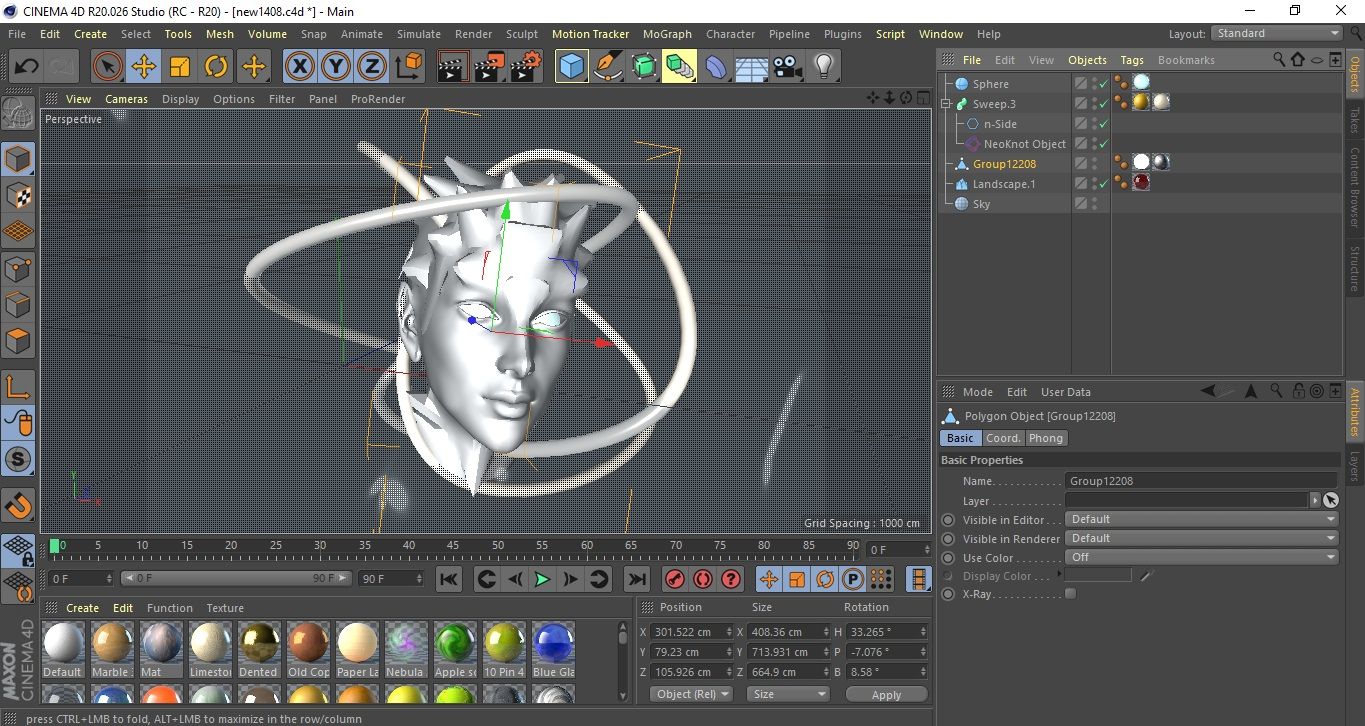This screenshot has height=726, width=1365.
Task: Select the Blue Glass material swatch
Action: (x=553, y=643)
